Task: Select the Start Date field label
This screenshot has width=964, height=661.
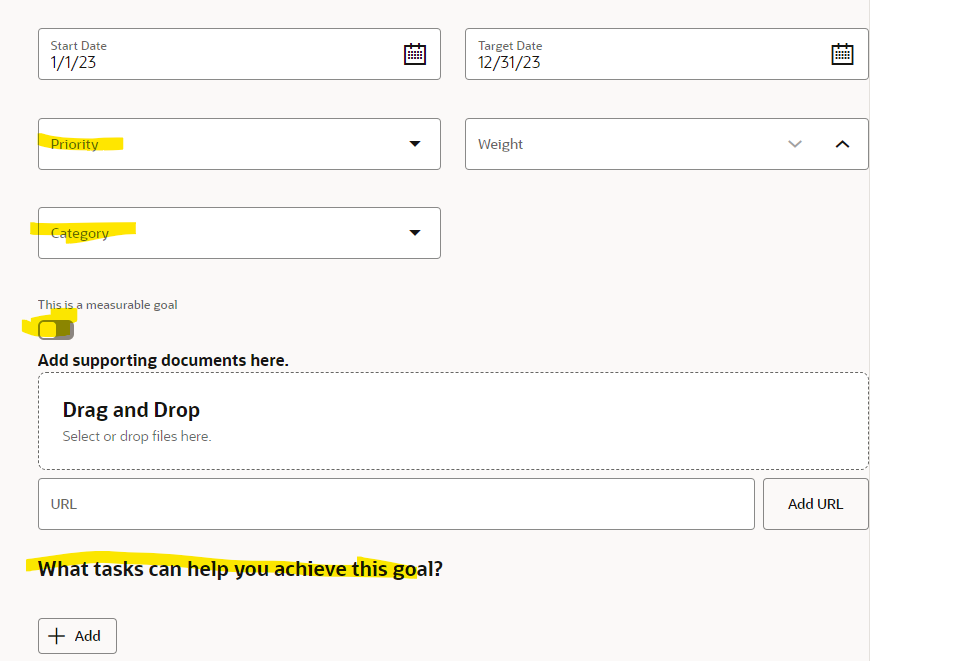Action: click(80, 45)
